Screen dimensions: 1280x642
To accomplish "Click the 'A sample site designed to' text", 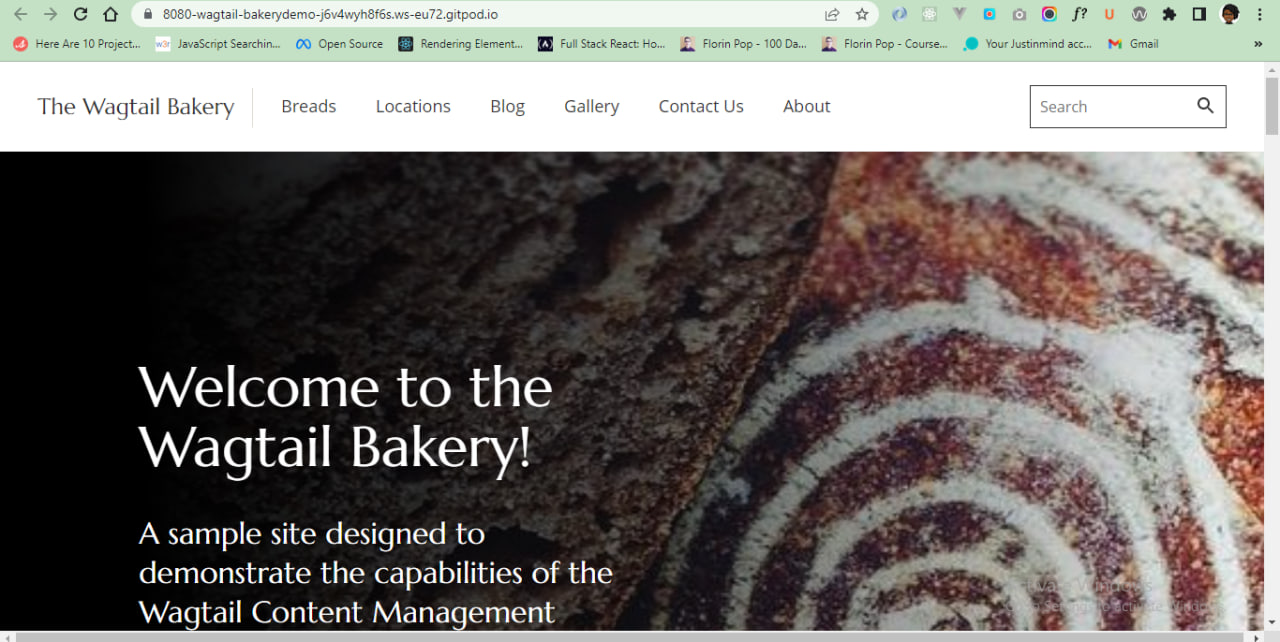I will (x=312, y=534).
